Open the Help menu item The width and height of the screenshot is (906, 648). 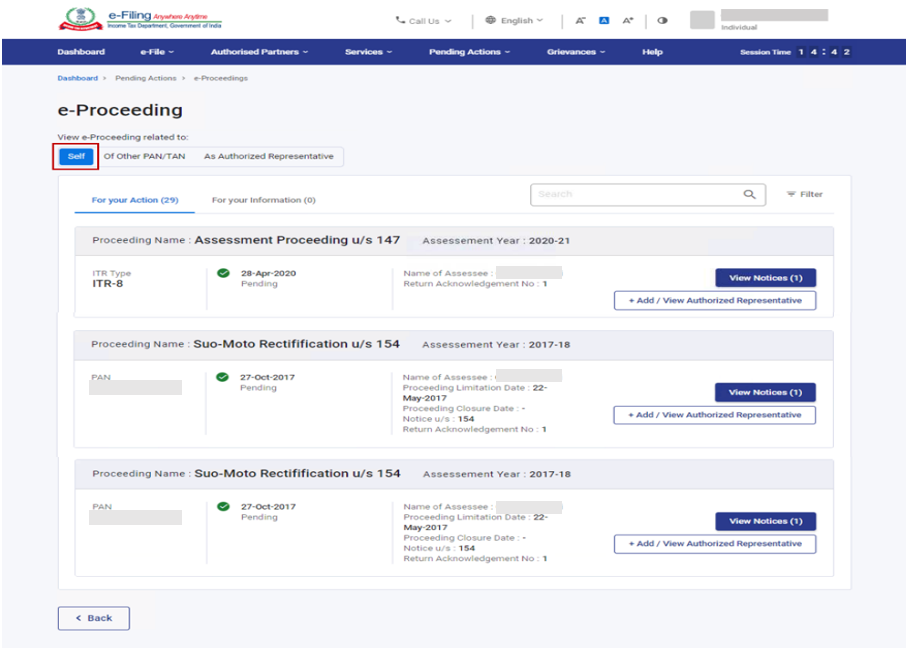(652, 52)
